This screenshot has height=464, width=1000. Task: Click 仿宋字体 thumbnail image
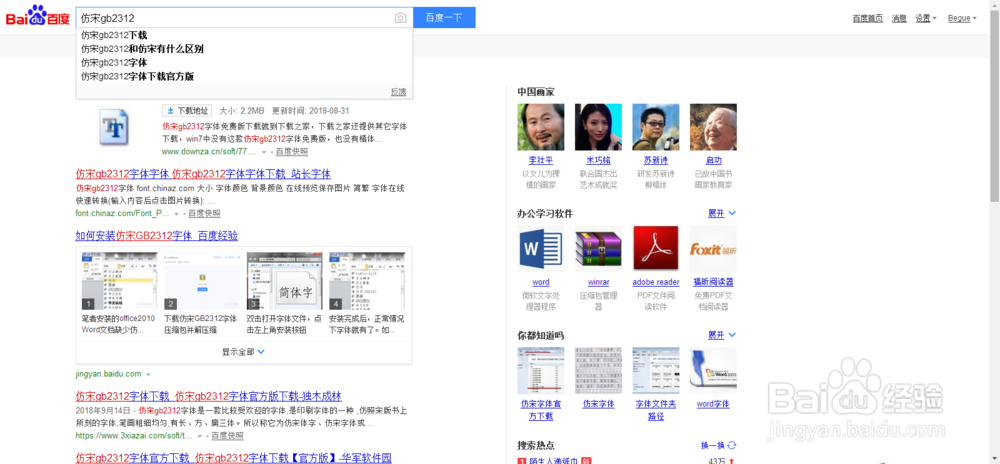coord(598,370)
